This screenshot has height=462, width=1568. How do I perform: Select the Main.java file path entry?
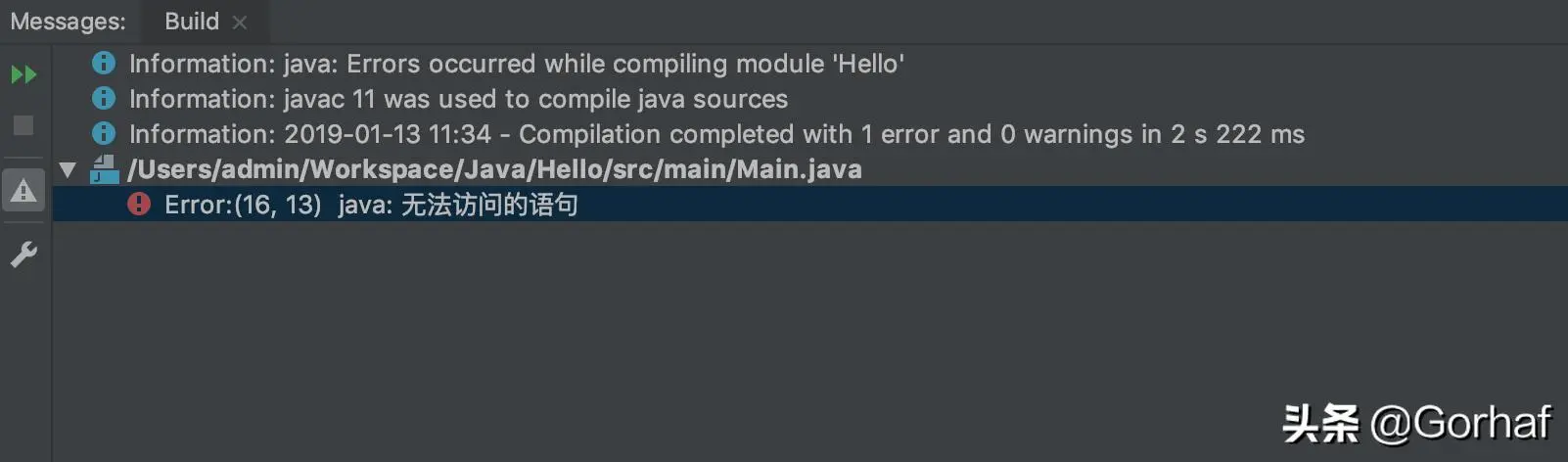click(x=494, y=169)
